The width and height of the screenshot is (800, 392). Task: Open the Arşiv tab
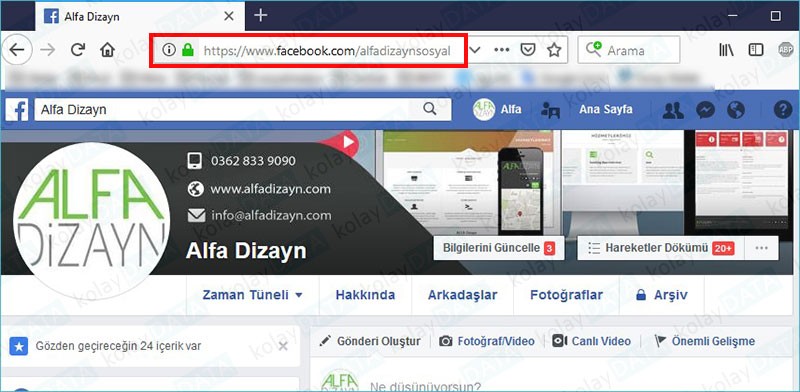pos(662,295)
